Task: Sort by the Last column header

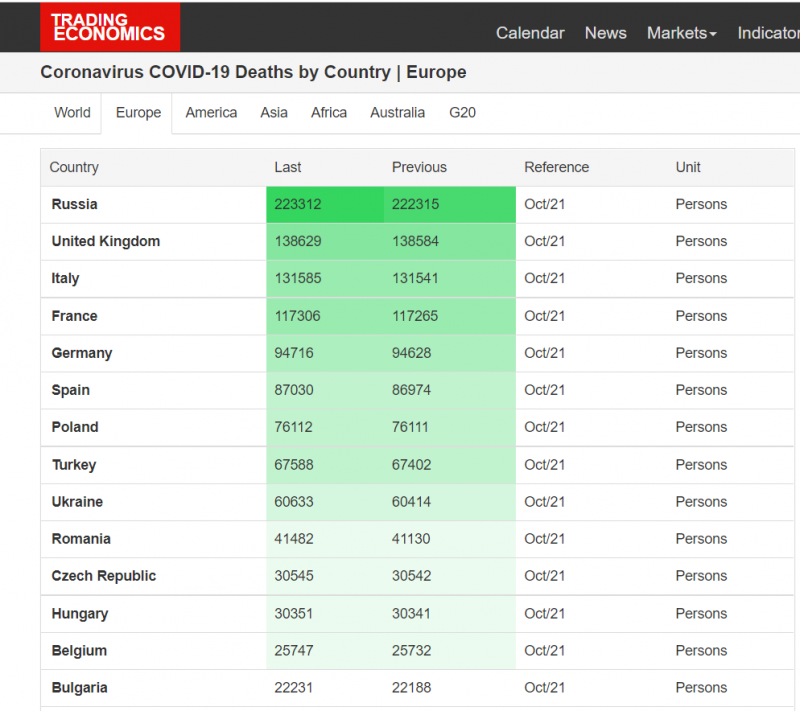Action: coord(288,167)
